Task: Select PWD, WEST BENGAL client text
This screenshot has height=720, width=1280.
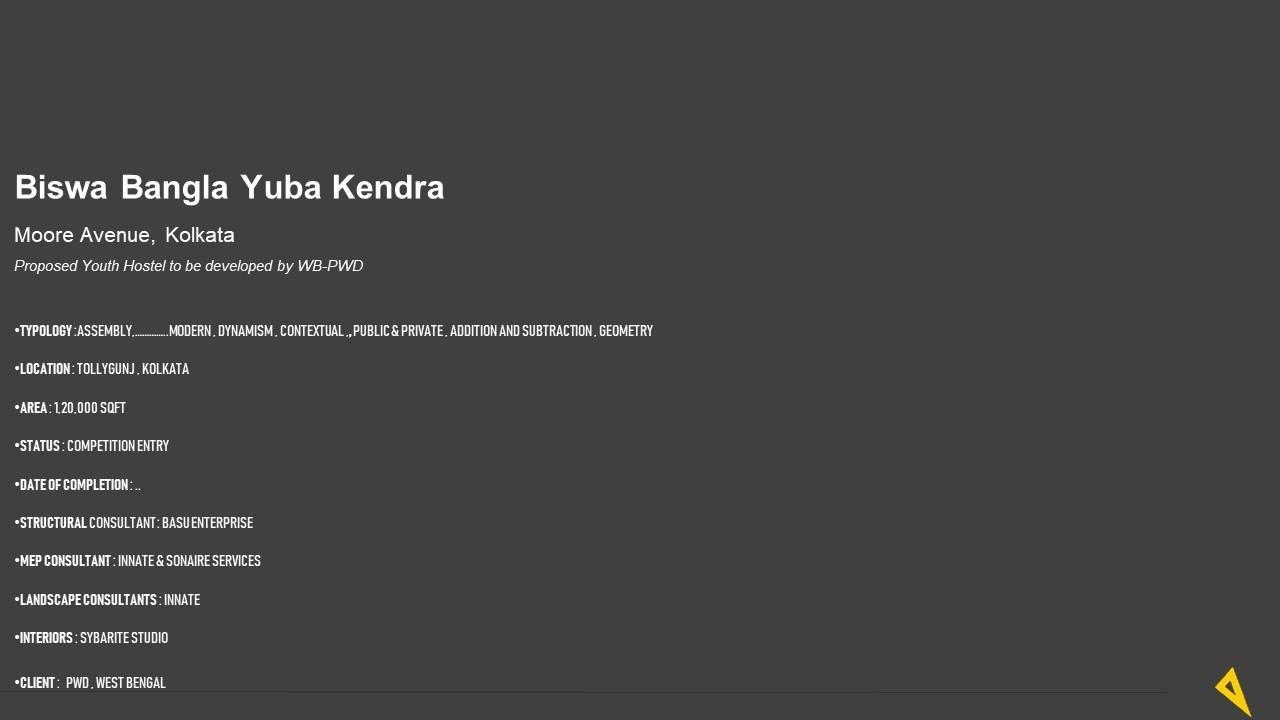Action: 116,683
